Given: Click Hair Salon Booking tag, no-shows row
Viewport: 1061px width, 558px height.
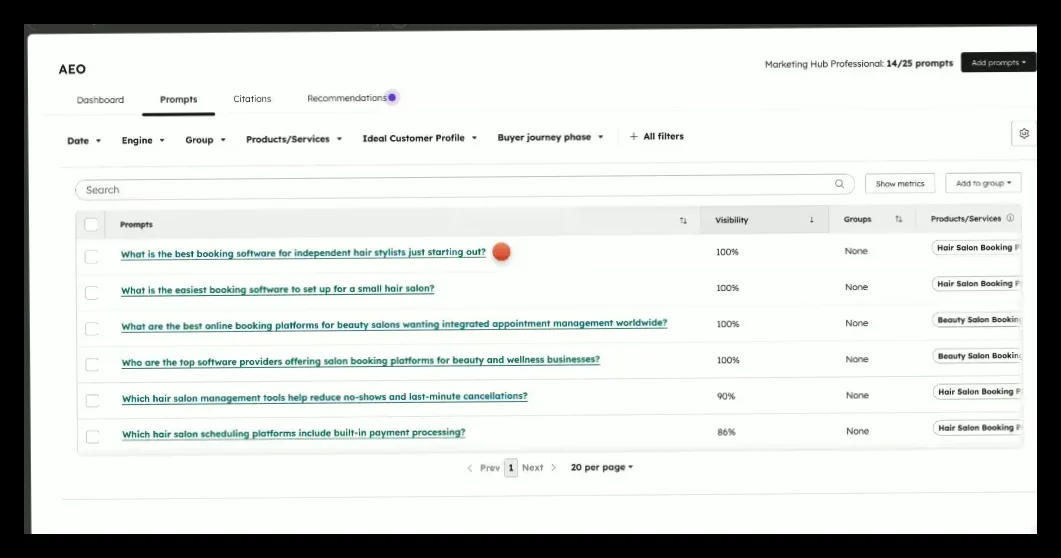Looking at the screenshot, I should [x=978, y=392].
